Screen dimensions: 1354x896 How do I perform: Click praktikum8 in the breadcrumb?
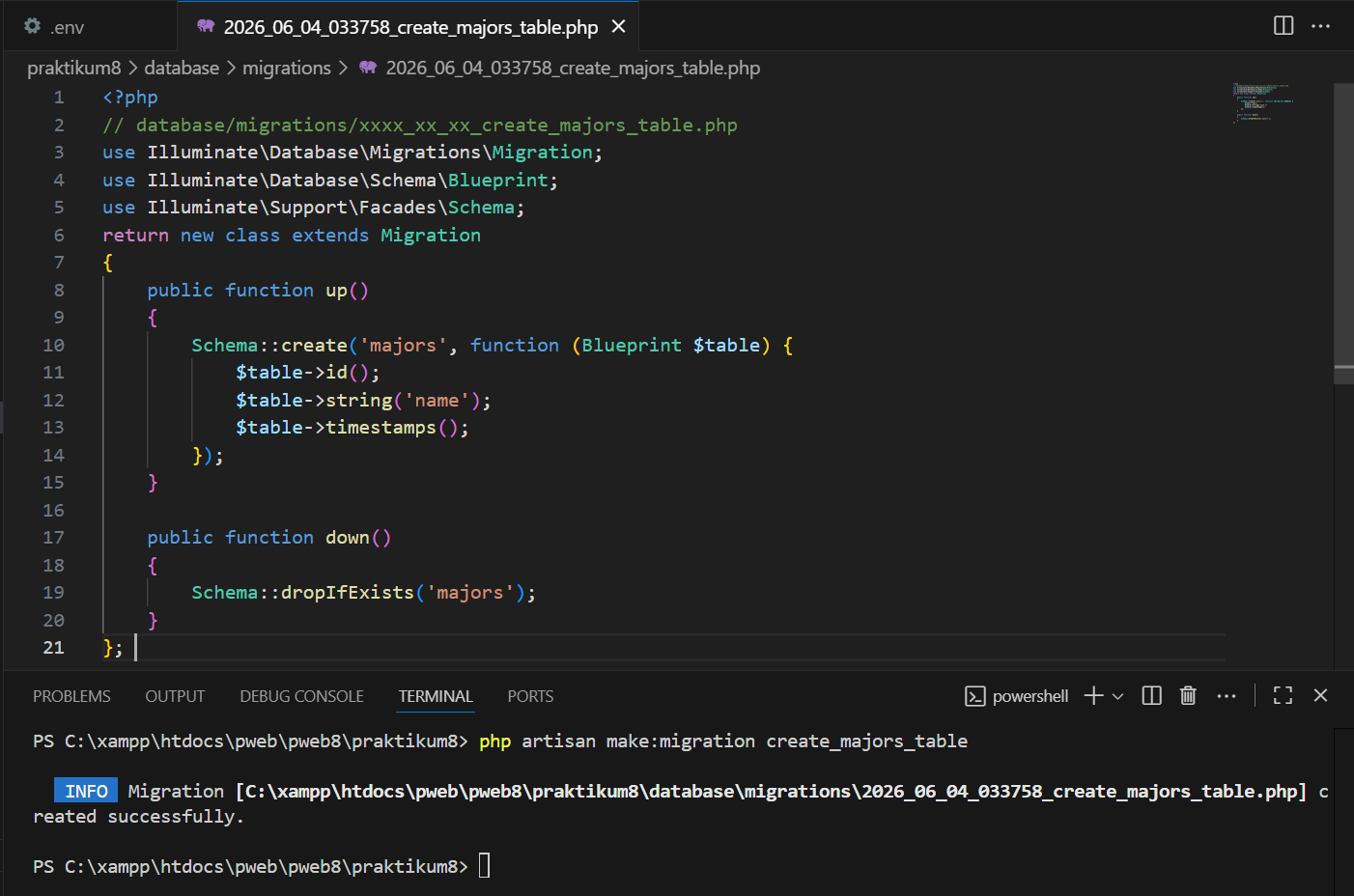pos(74,68)
